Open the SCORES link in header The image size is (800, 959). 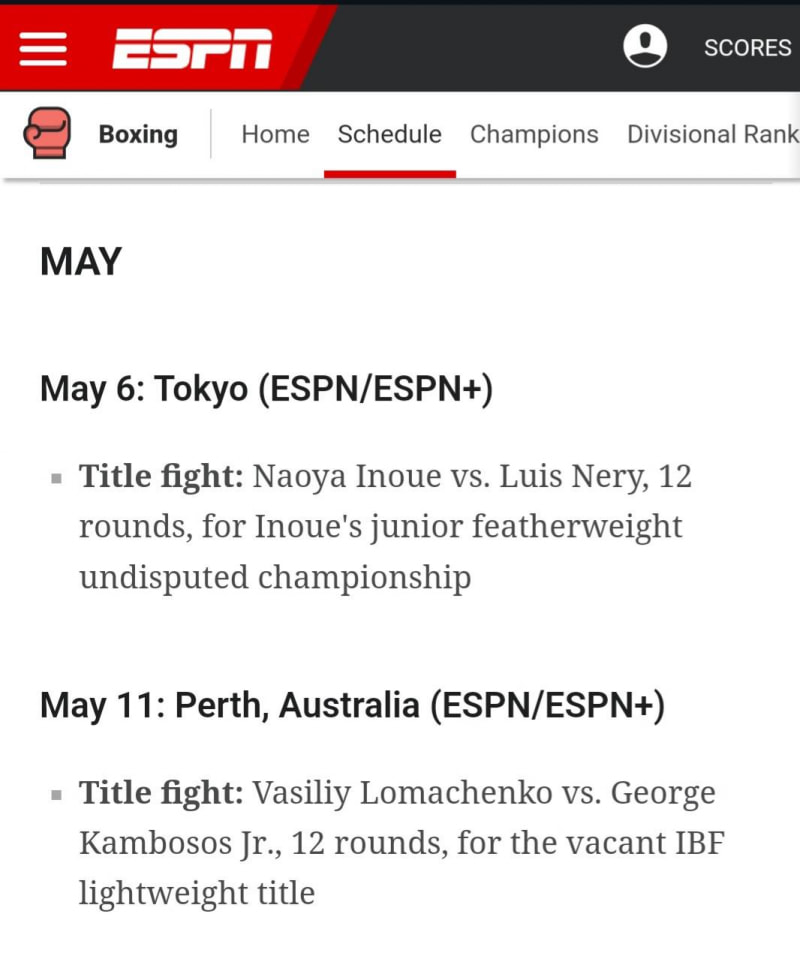pos(747,48)
